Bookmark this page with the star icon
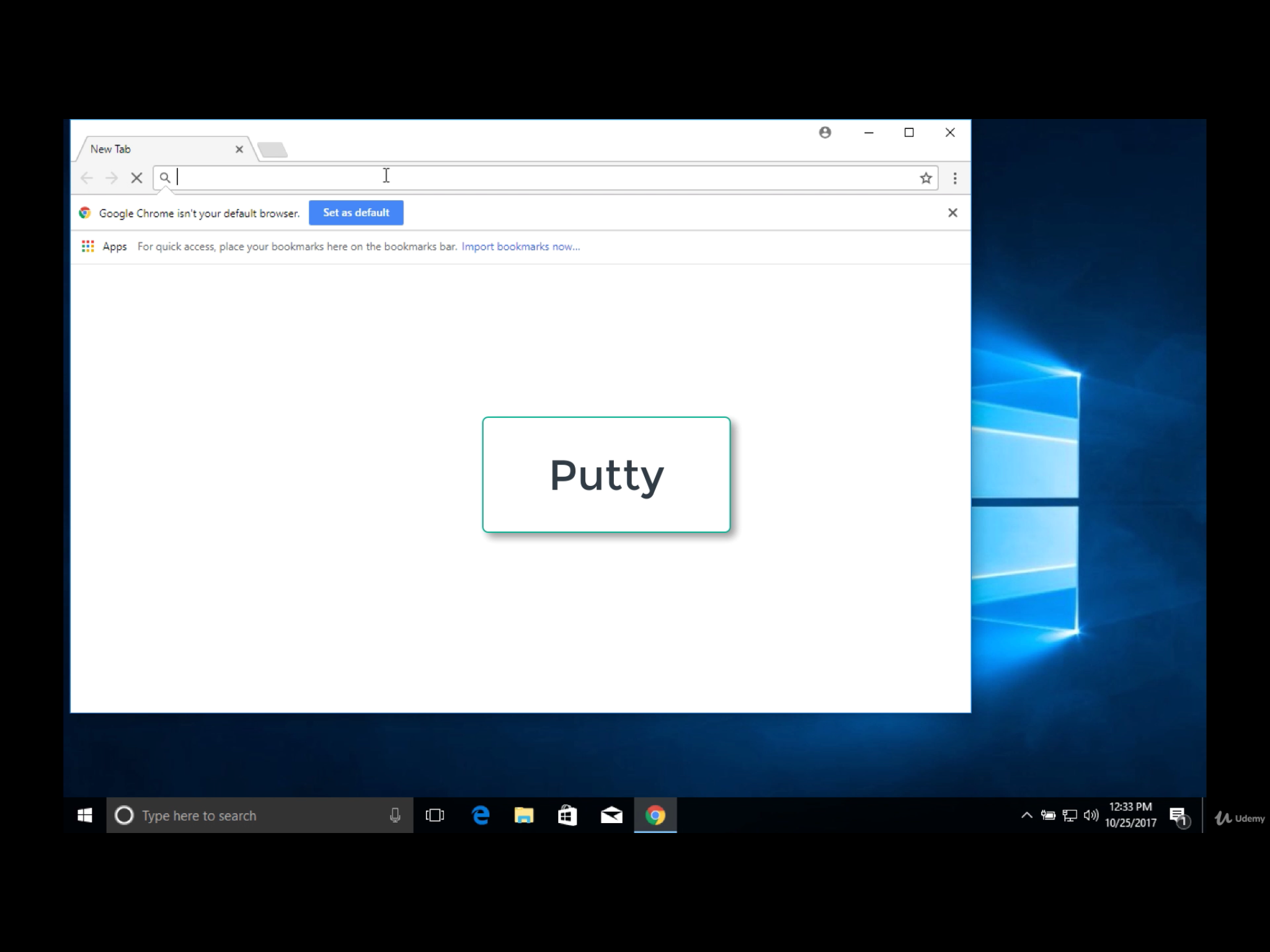1270x952 pixels. [926, 178]
